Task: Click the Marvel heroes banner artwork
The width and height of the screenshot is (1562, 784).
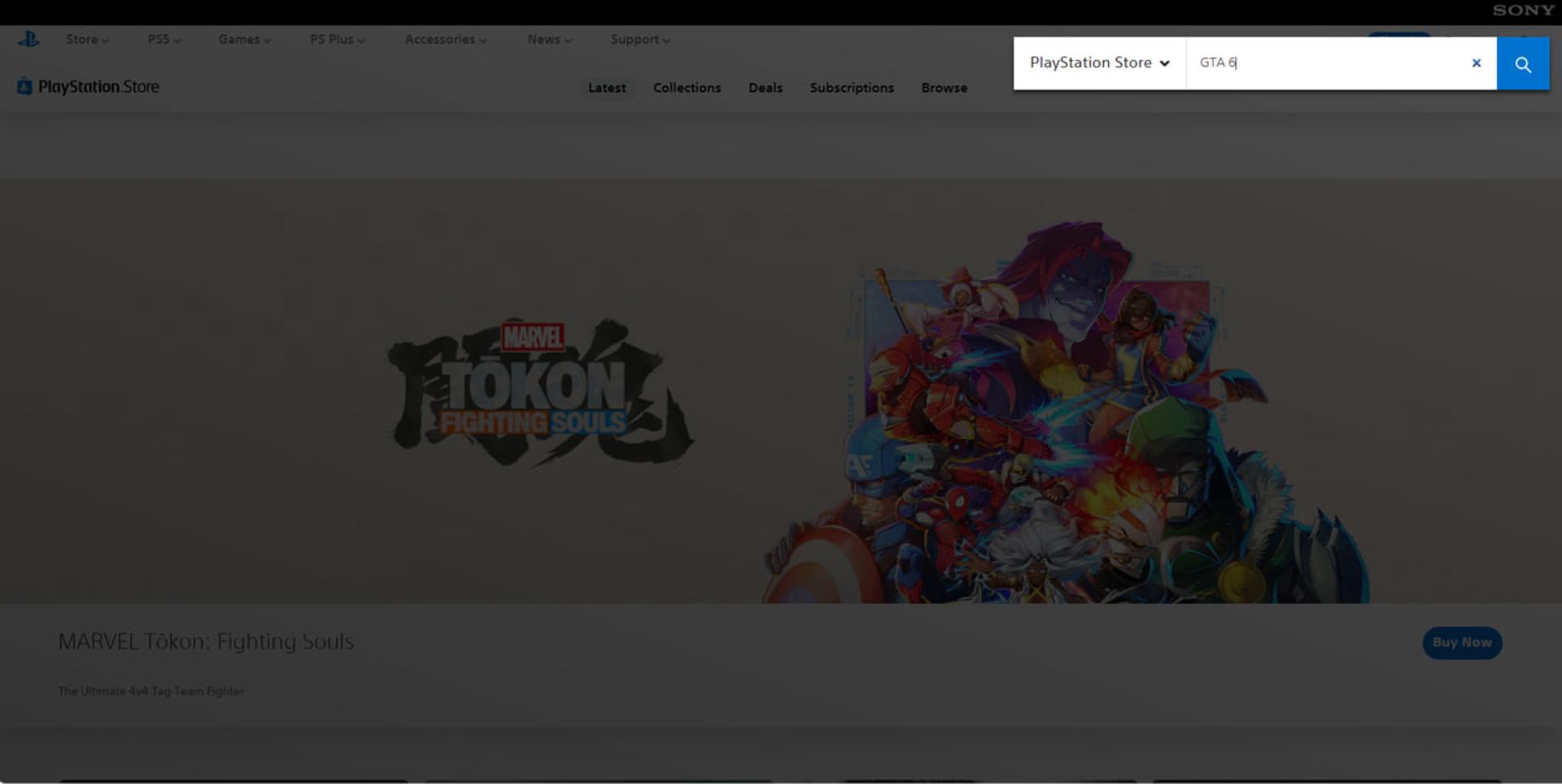Action: 1066,413
